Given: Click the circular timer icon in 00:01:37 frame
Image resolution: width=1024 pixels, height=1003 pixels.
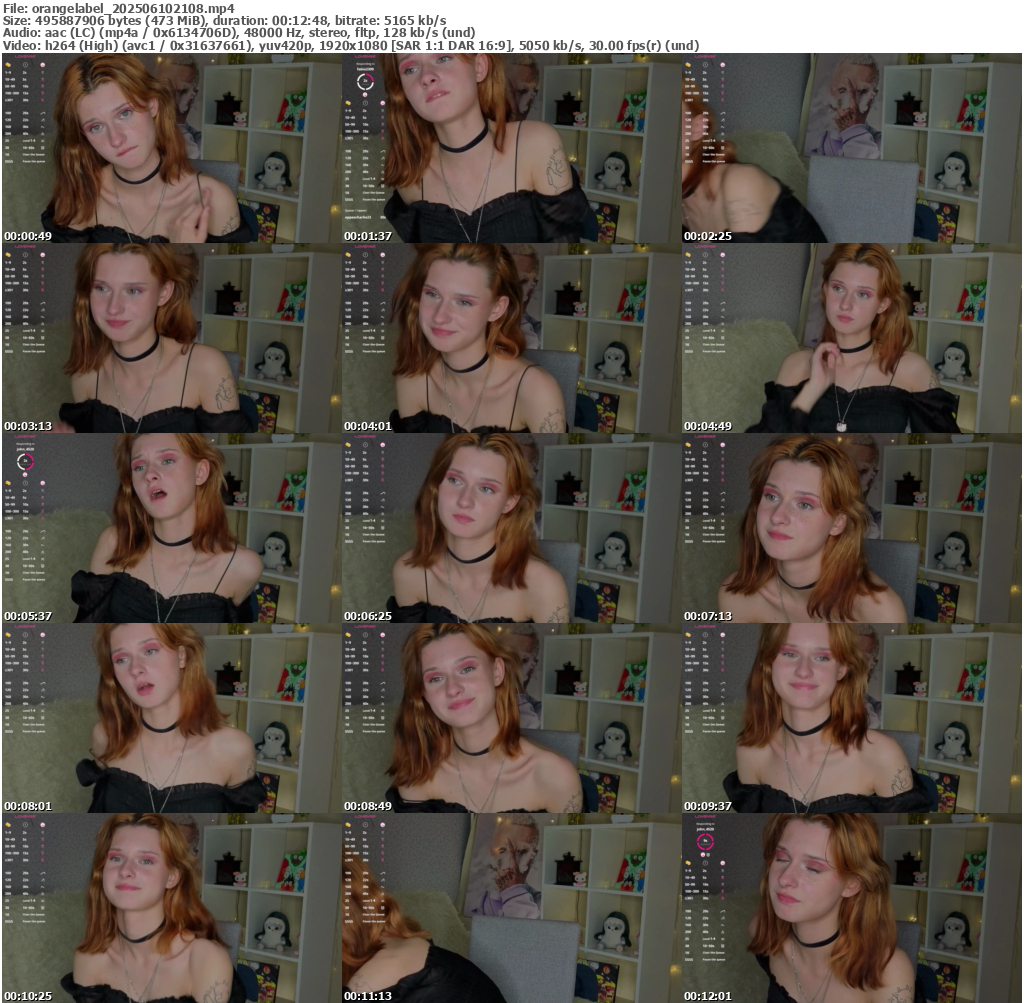Looking at the screenshot, I should coord(364,82).
